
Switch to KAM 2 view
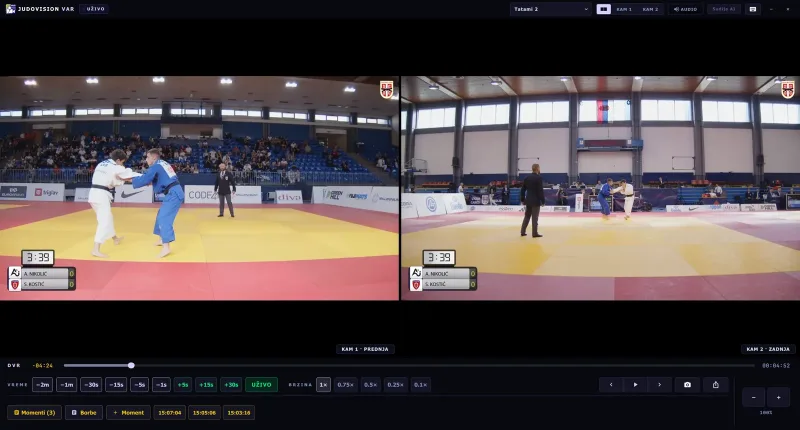(x=650, y=9)
